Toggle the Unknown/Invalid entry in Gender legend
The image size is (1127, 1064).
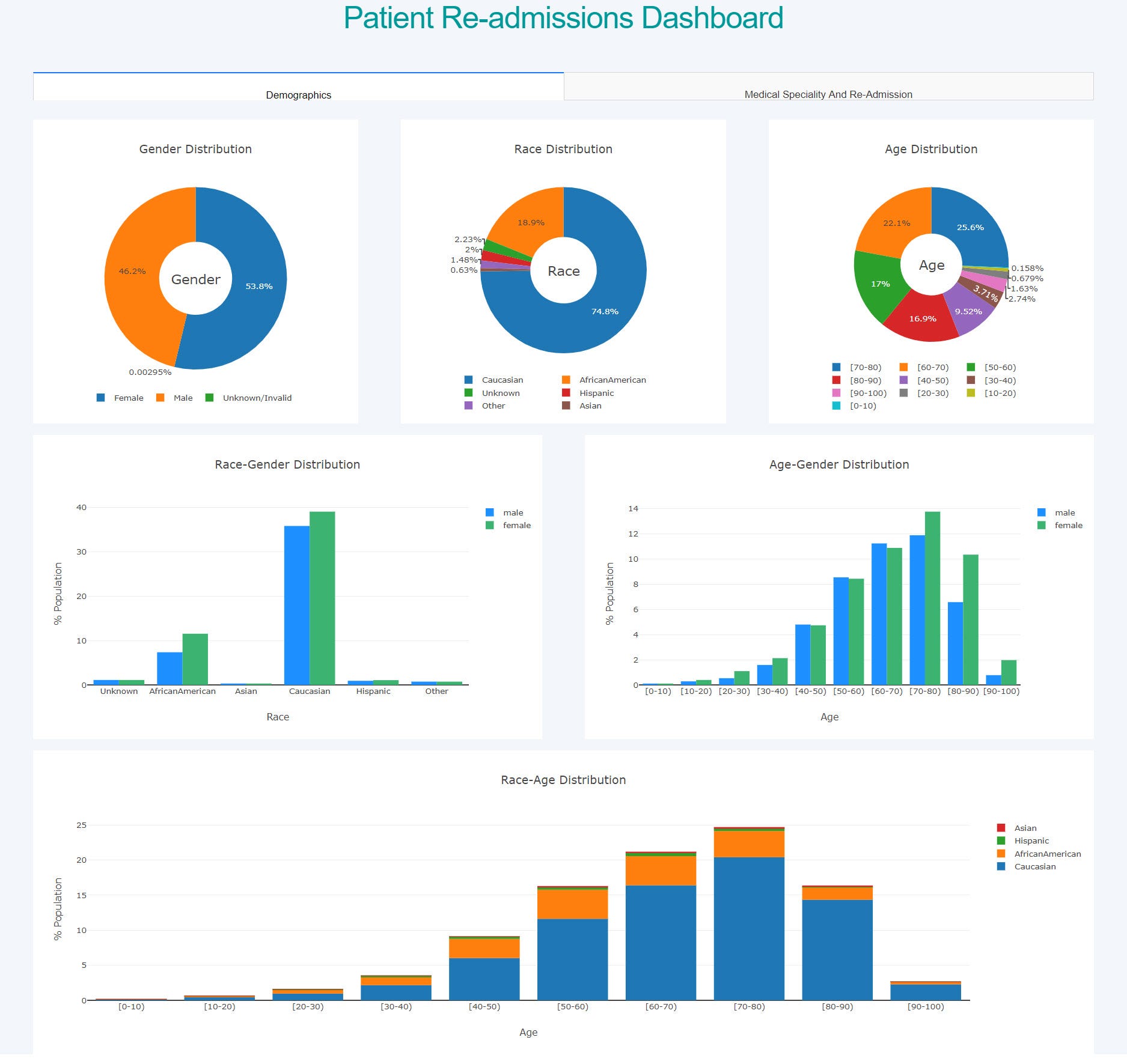click(257, 397)
